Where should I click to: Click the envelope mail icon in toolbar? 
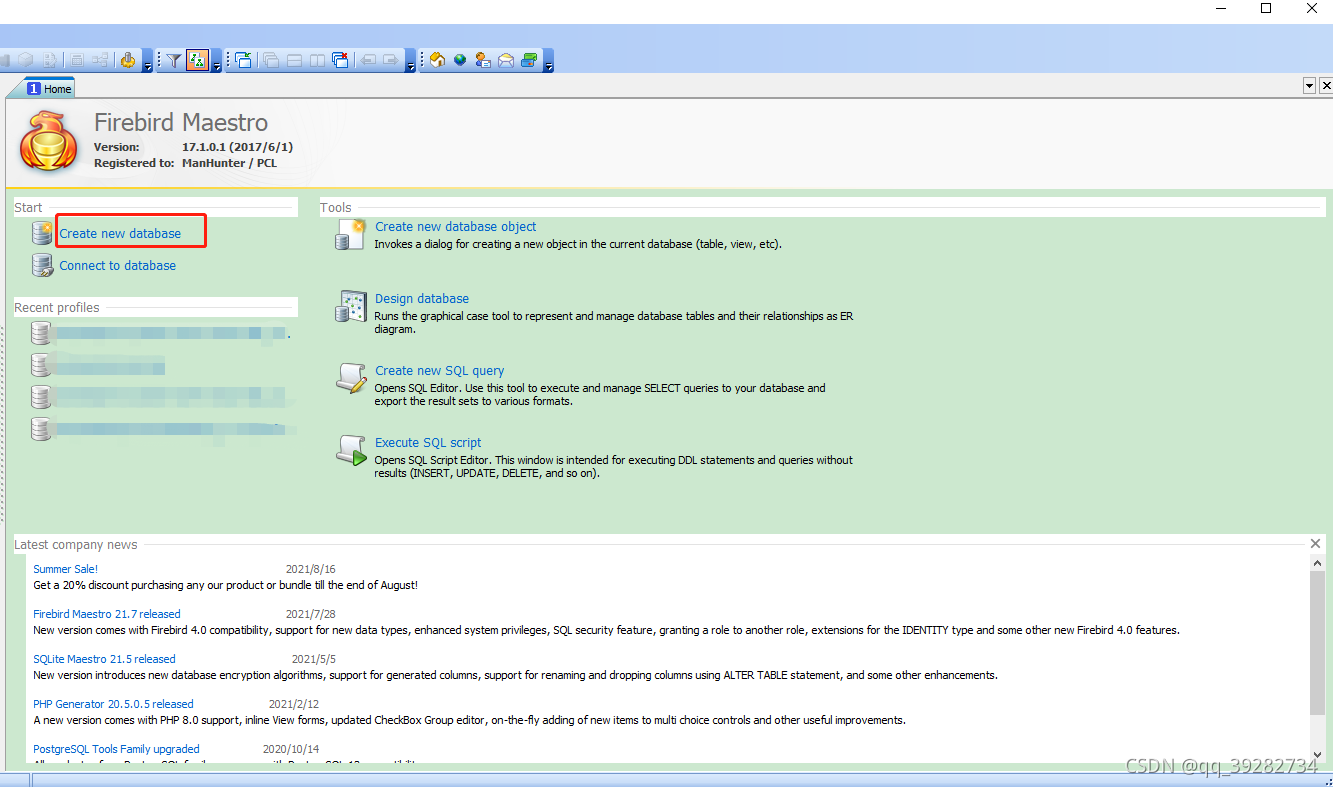click(x=506, y=61)
